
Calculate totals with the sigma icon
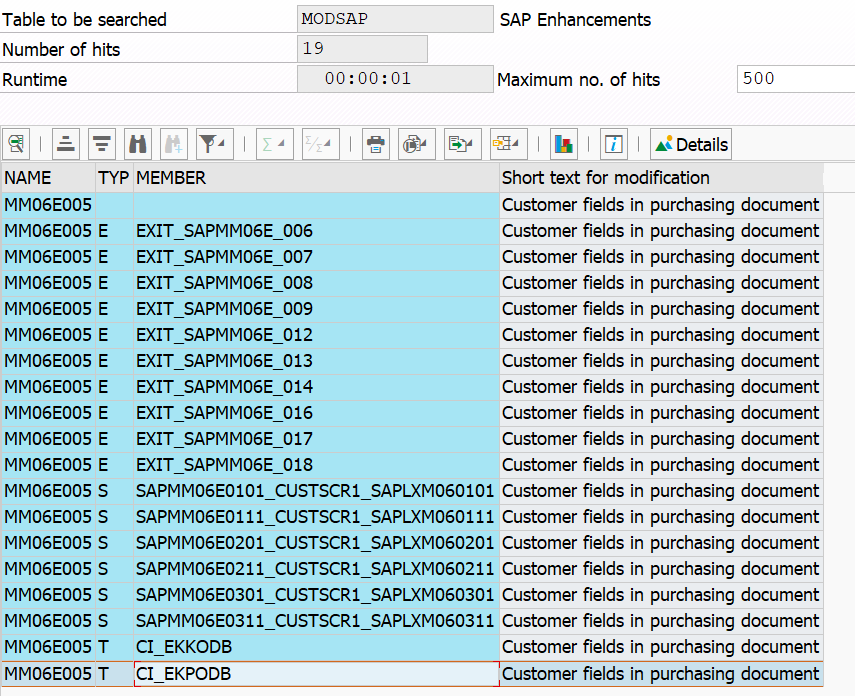click(275, 144)
